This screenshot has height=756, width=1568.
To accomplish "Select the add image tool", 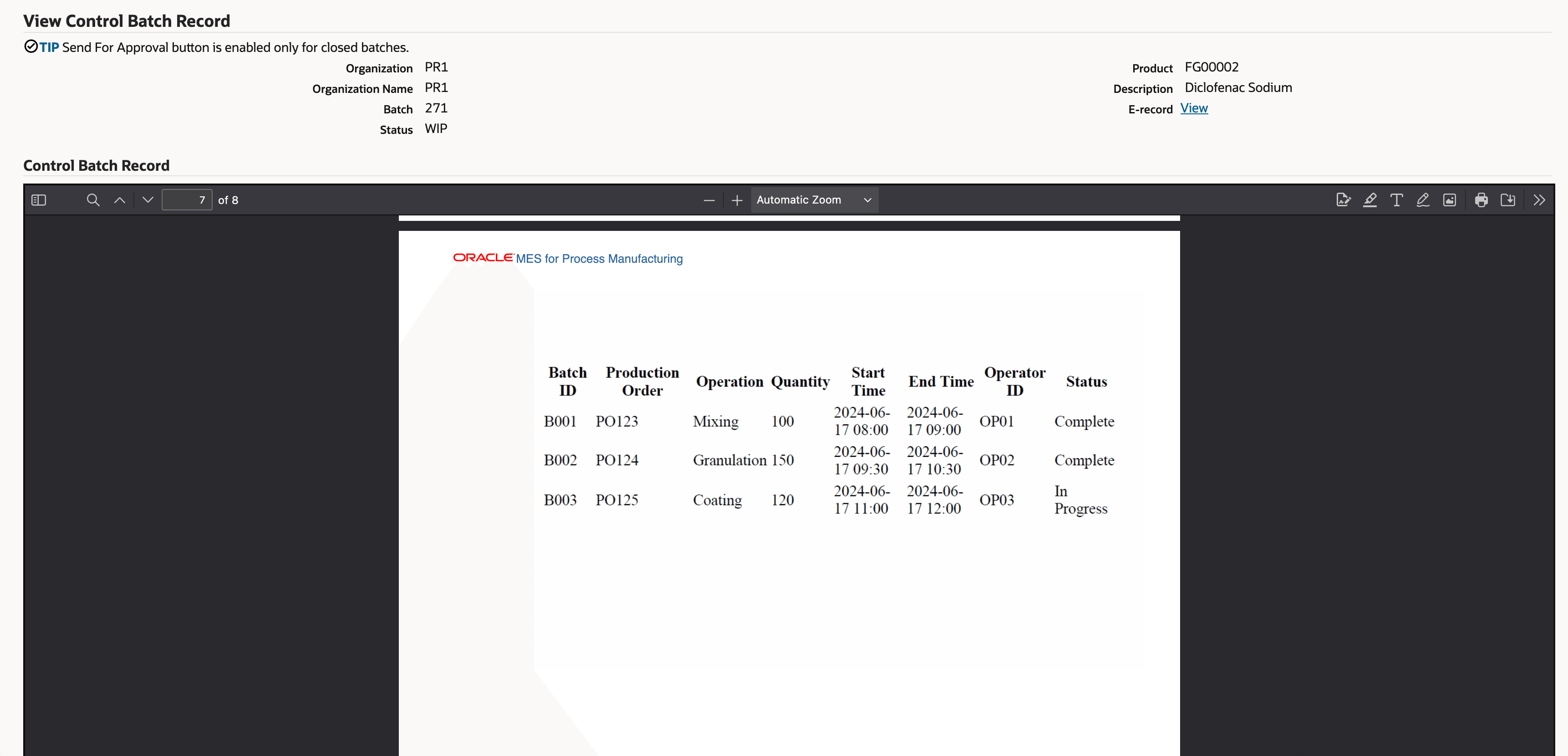I will click(x=1449, y=199).
